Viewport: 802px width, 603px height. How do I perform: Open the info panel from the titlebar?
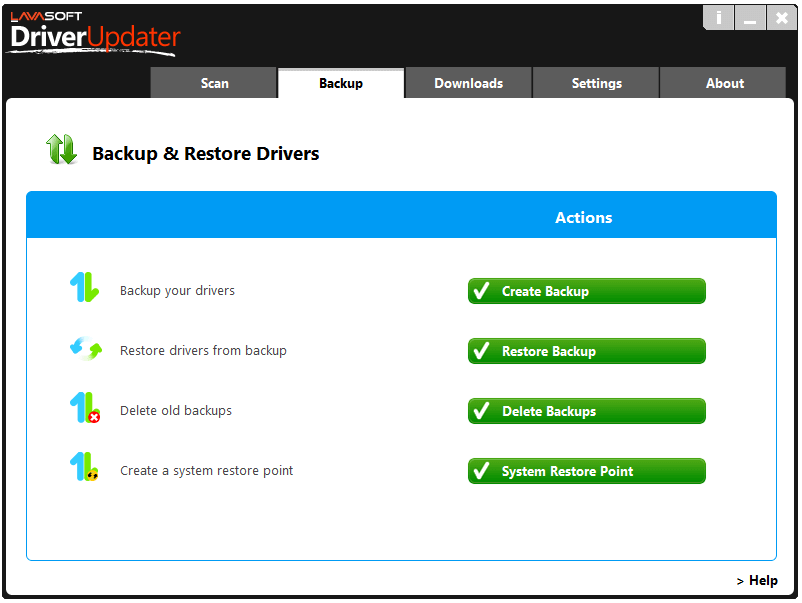[718, 17]
